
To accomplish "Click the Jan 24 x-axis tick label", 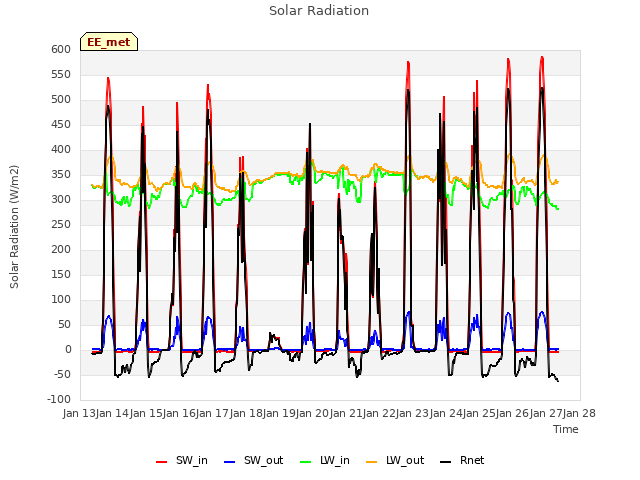I will click(446, 413).
